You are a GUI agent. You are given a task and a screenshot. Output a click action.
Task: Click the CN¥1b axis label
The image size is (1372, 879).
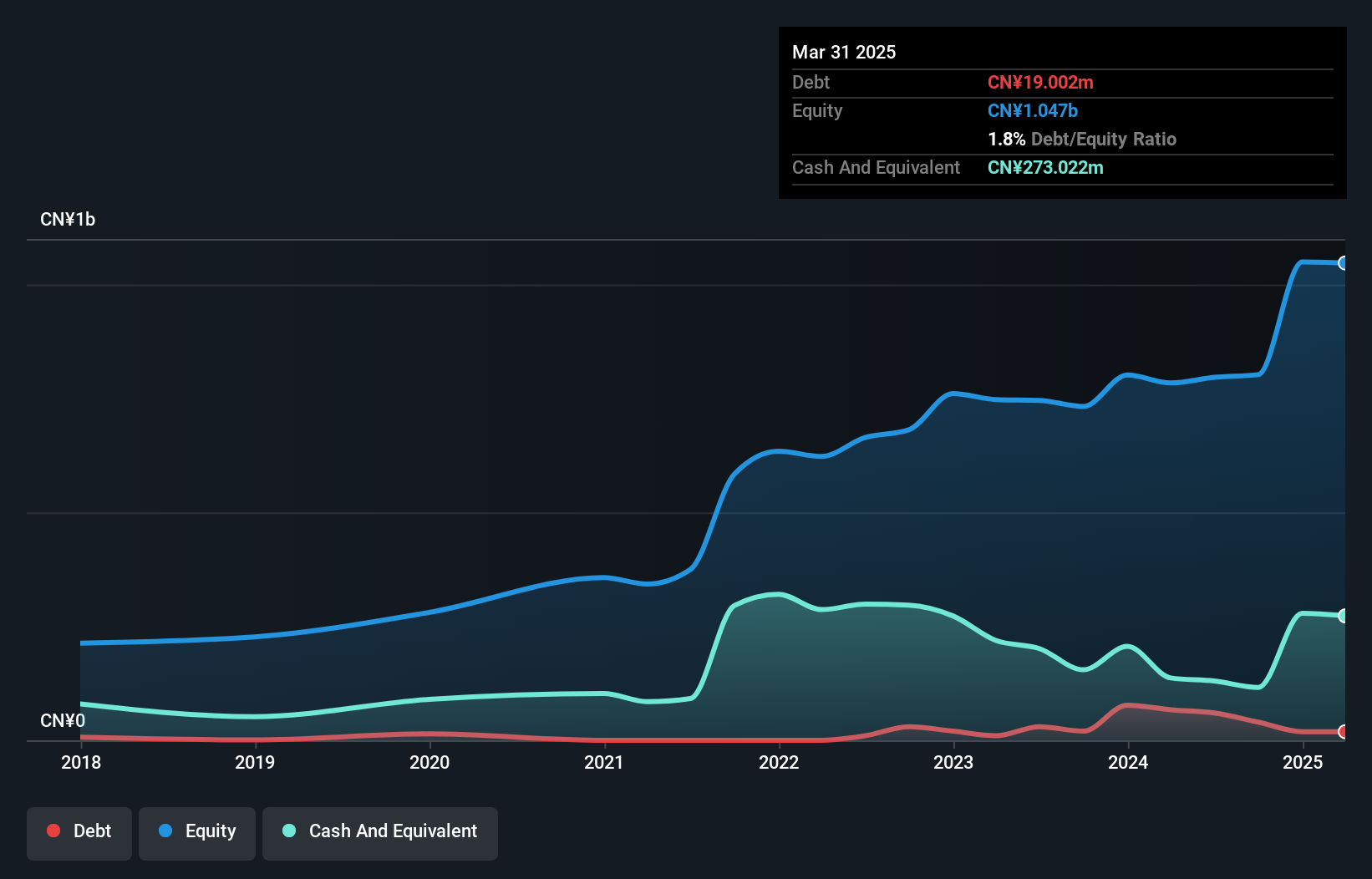(x=68, y=219)
